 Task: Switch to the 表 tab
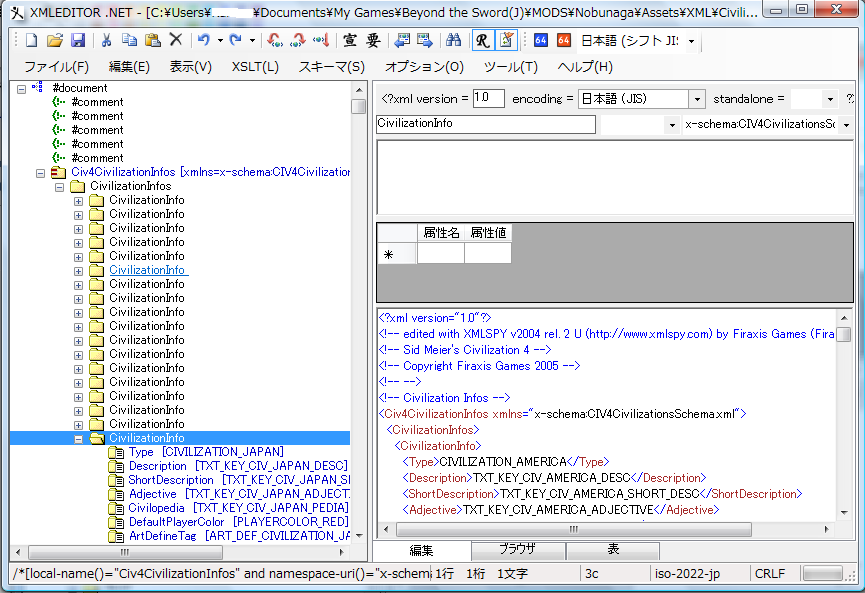coord(613,550)
